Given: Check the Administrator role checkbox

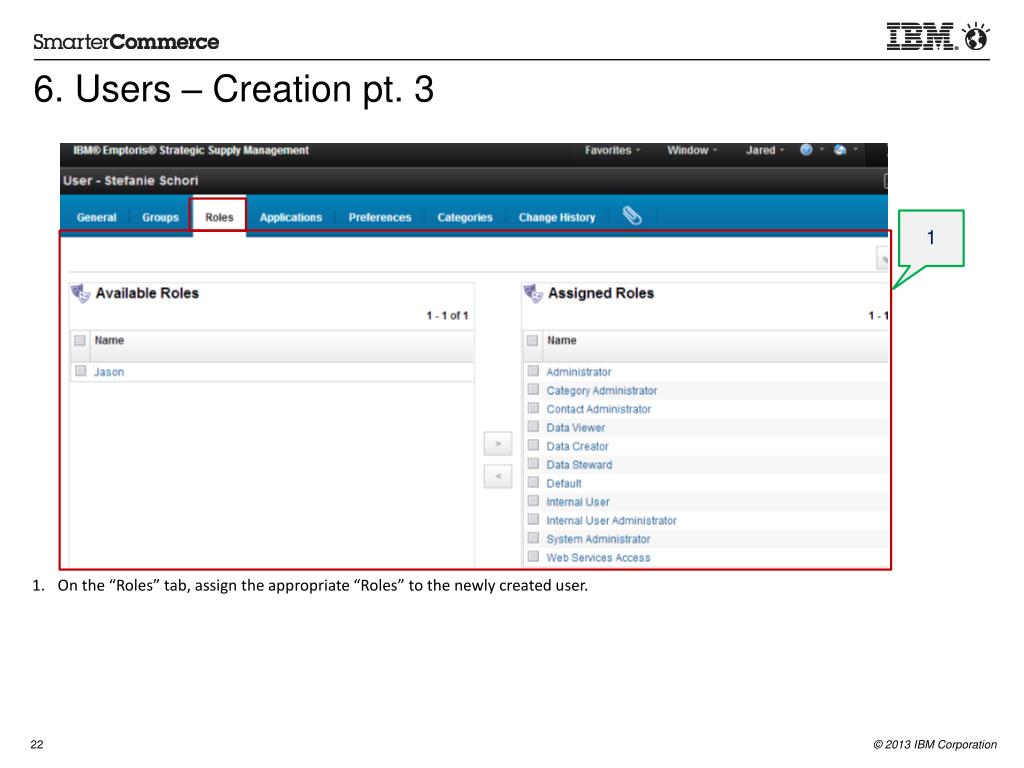Looking at the screenshot, I should 533,371.
